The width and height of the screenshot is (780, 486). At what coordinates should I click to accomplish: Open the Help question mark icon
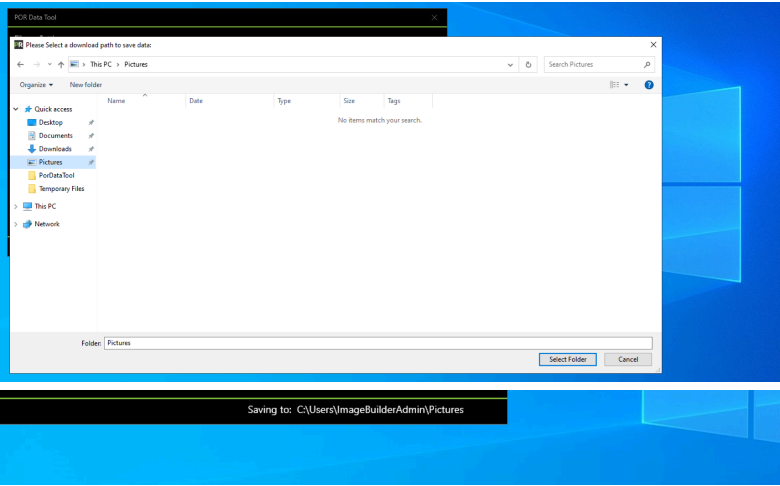click(x=649, y=85)
